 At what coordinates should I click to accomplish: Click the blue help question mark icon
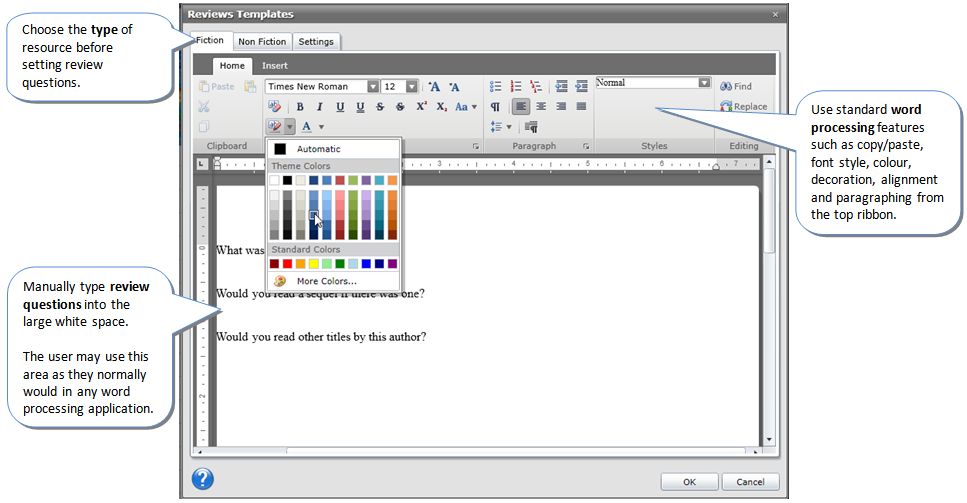coord(203,479)
